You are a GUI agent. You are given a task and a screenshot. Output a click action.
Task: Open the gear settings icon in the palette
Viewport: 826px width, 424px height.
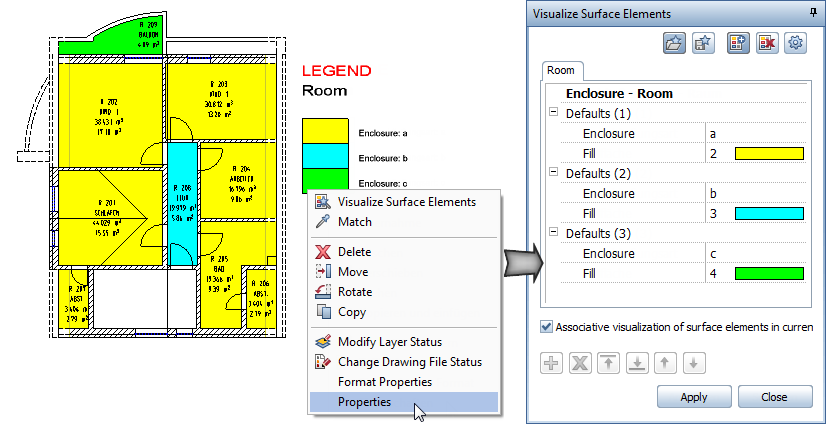click(x=796, y=44)
